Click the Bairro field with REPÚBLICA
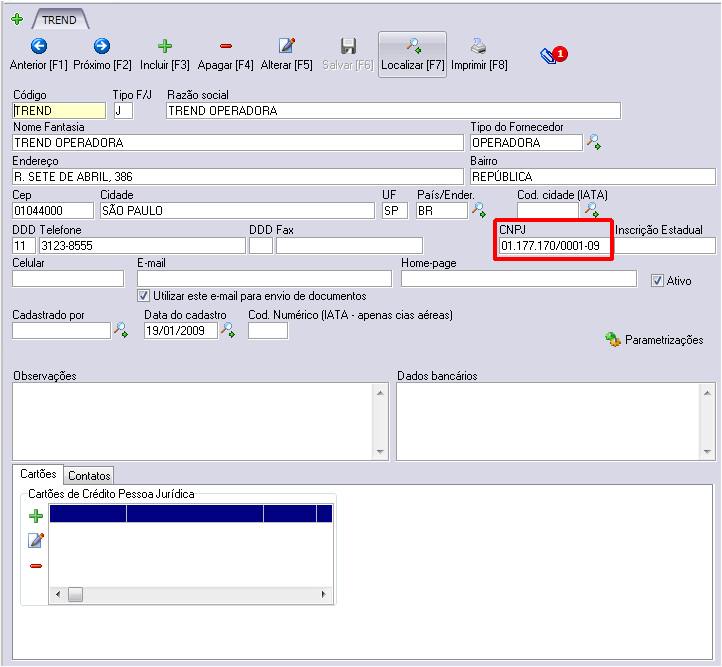The width and height of the screenshot is (722, 667). point(593,177)
